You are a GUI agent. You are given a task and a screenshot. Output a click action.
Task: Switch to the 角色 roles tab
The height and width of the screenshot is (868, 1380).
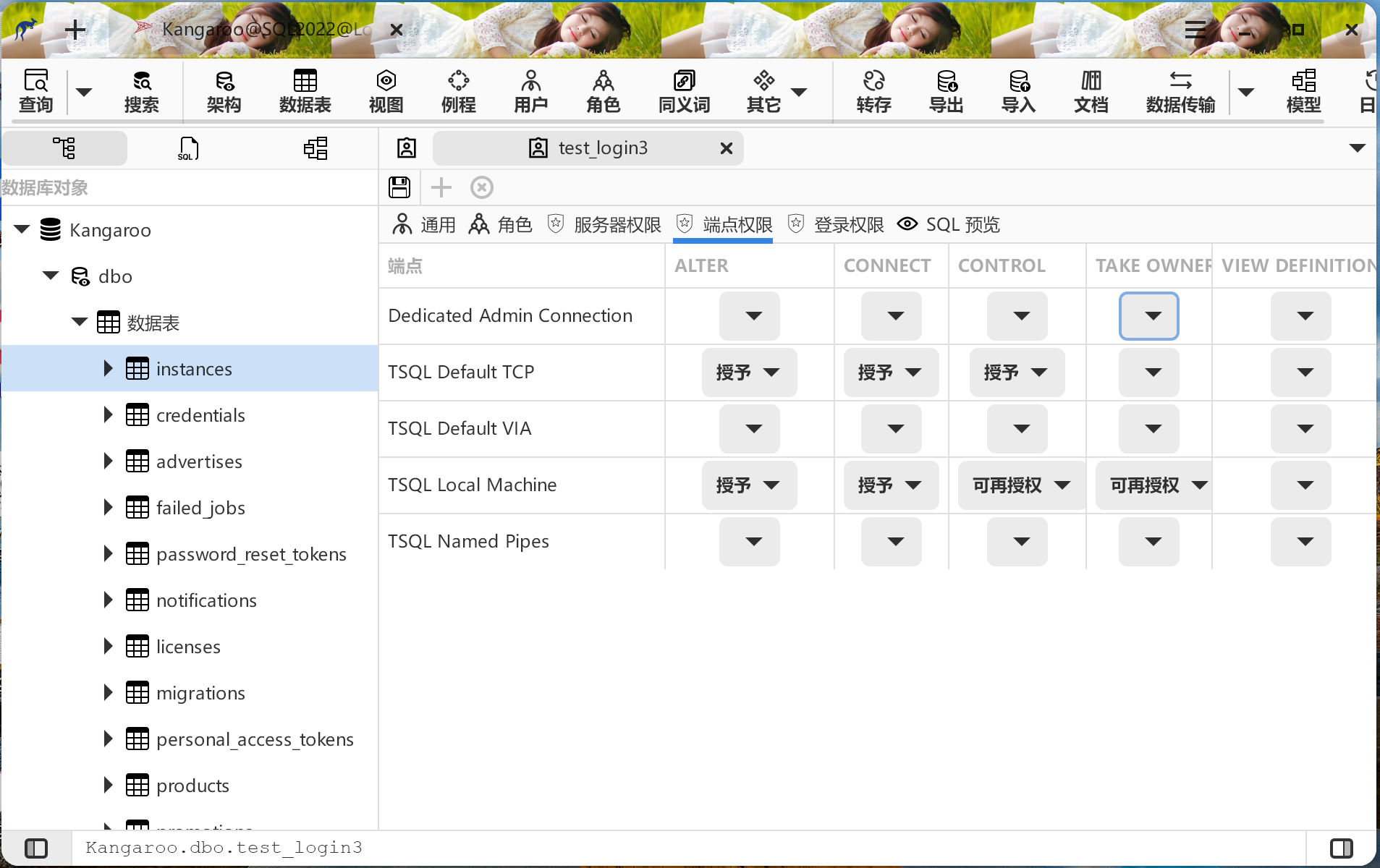[x=501, y=225]
